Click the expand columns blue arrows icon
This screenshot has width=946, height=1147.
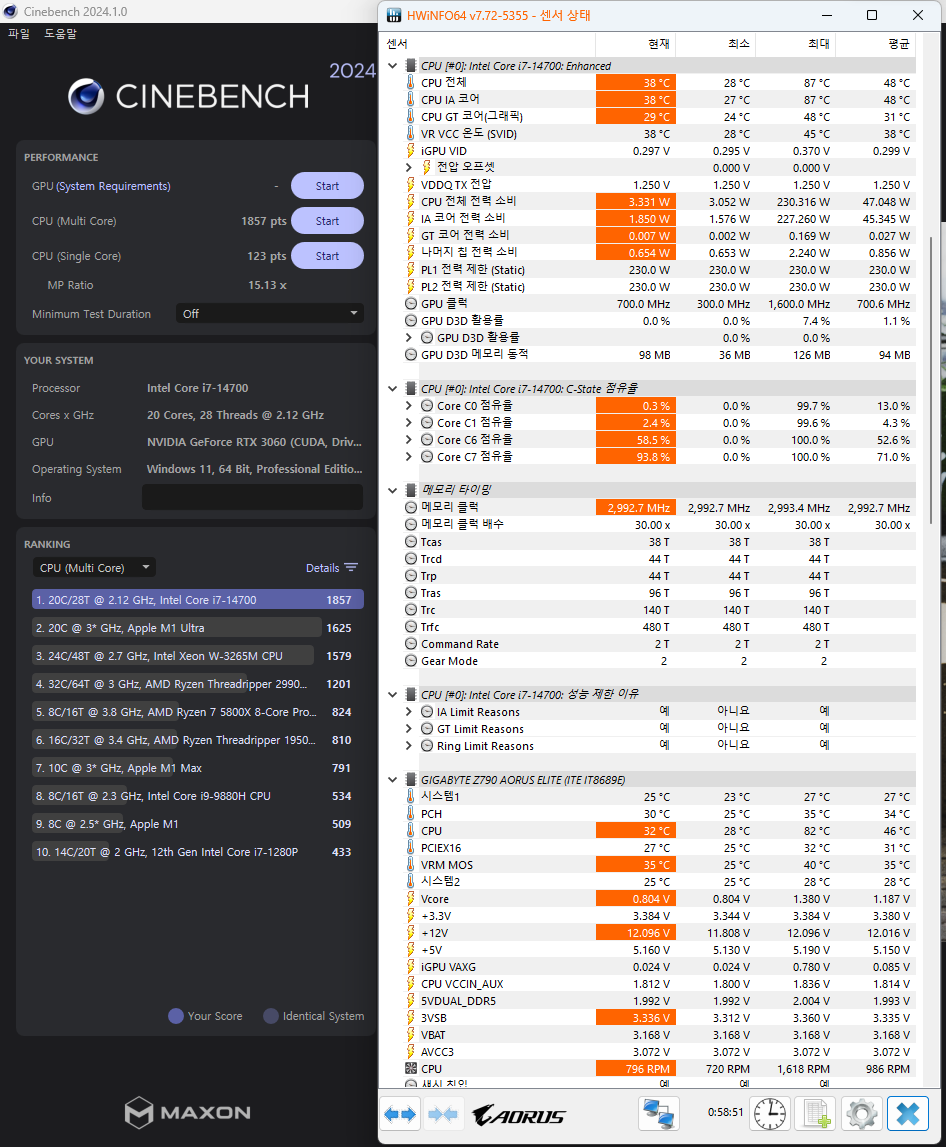pyautogui.click(x=400, y=1114)
